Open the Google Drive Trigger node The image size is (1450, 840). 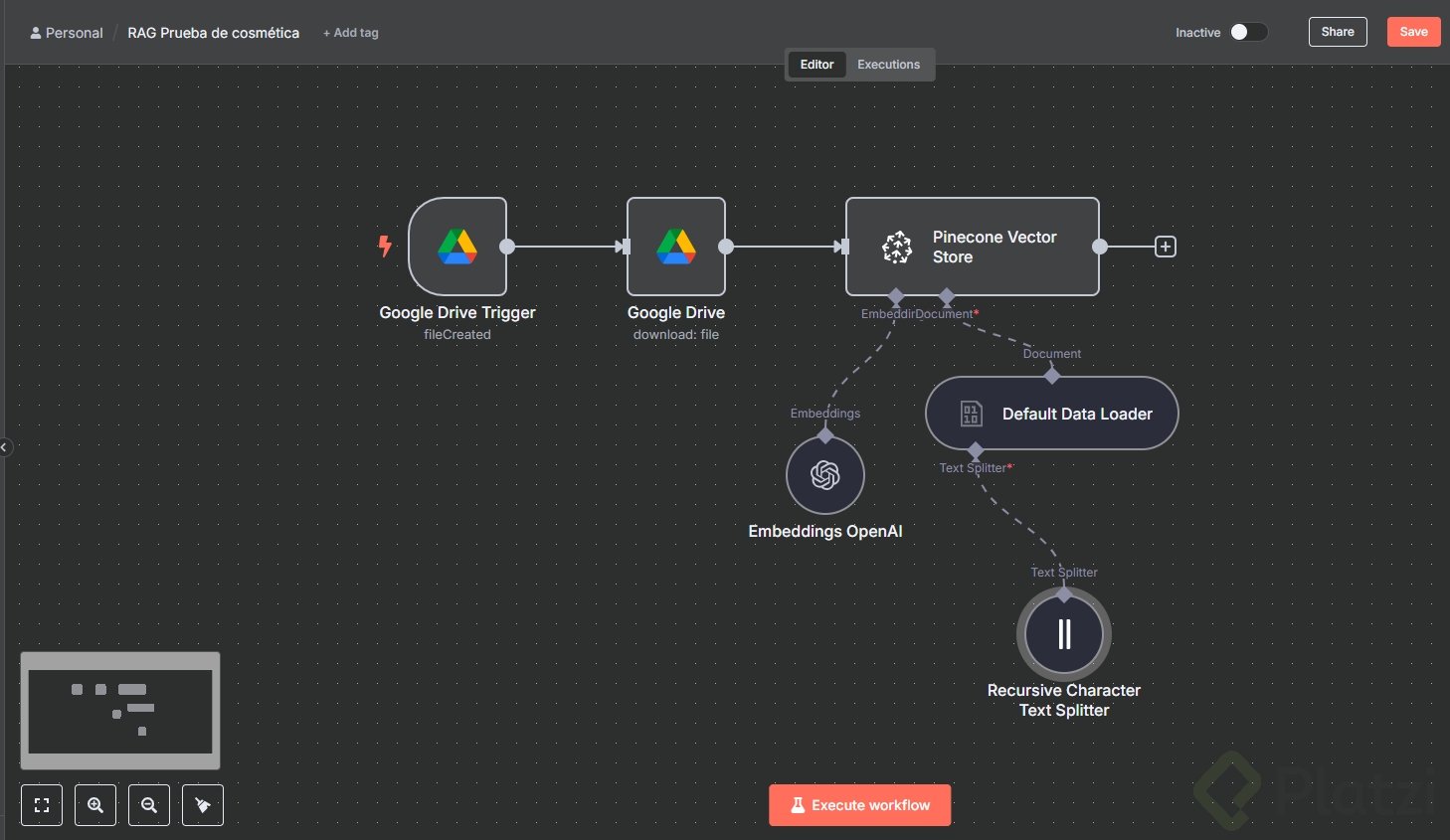point(457,247)
